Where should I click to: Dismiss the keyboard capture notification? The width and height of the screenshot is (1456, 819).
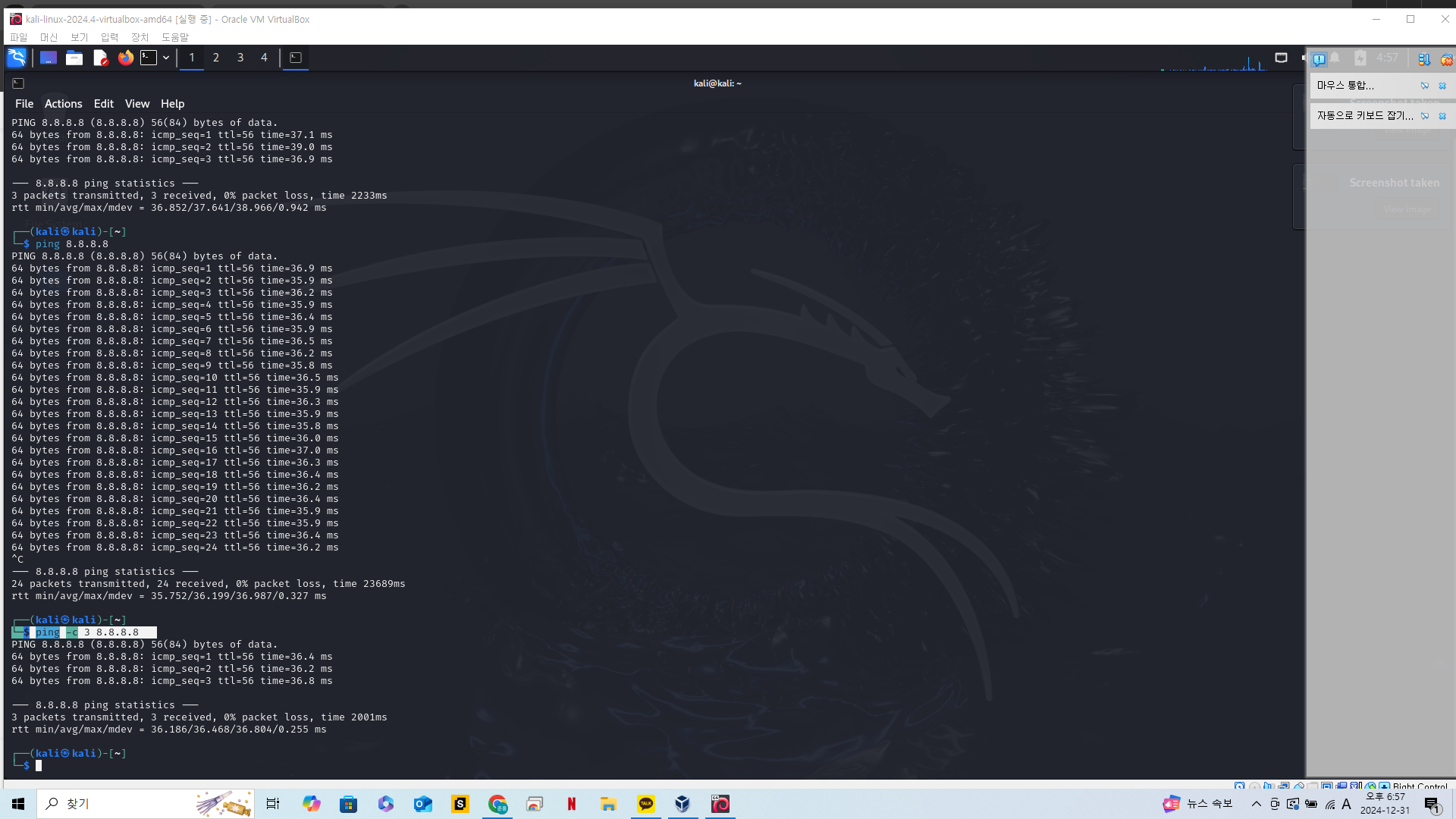click(x=1442, y=116)
